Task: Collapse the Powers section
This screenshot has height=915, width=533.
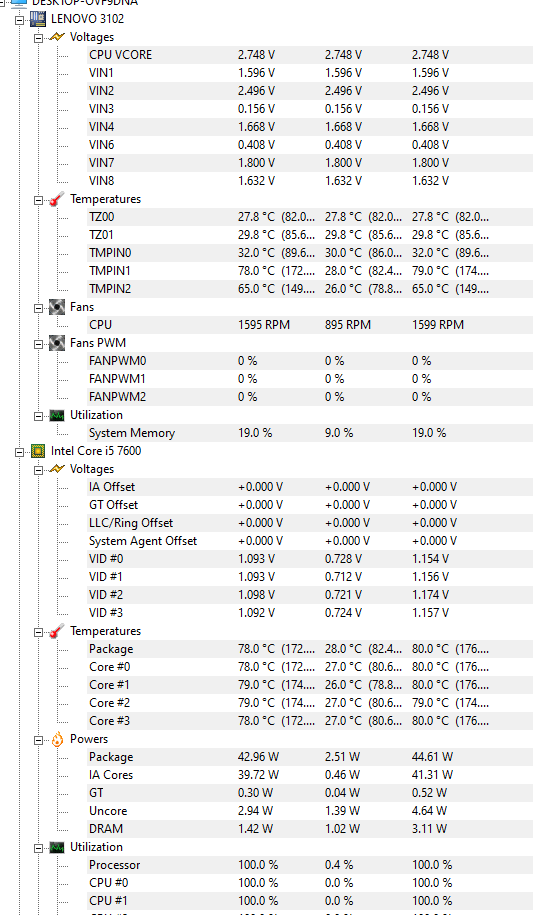Action: coord(38,740)
